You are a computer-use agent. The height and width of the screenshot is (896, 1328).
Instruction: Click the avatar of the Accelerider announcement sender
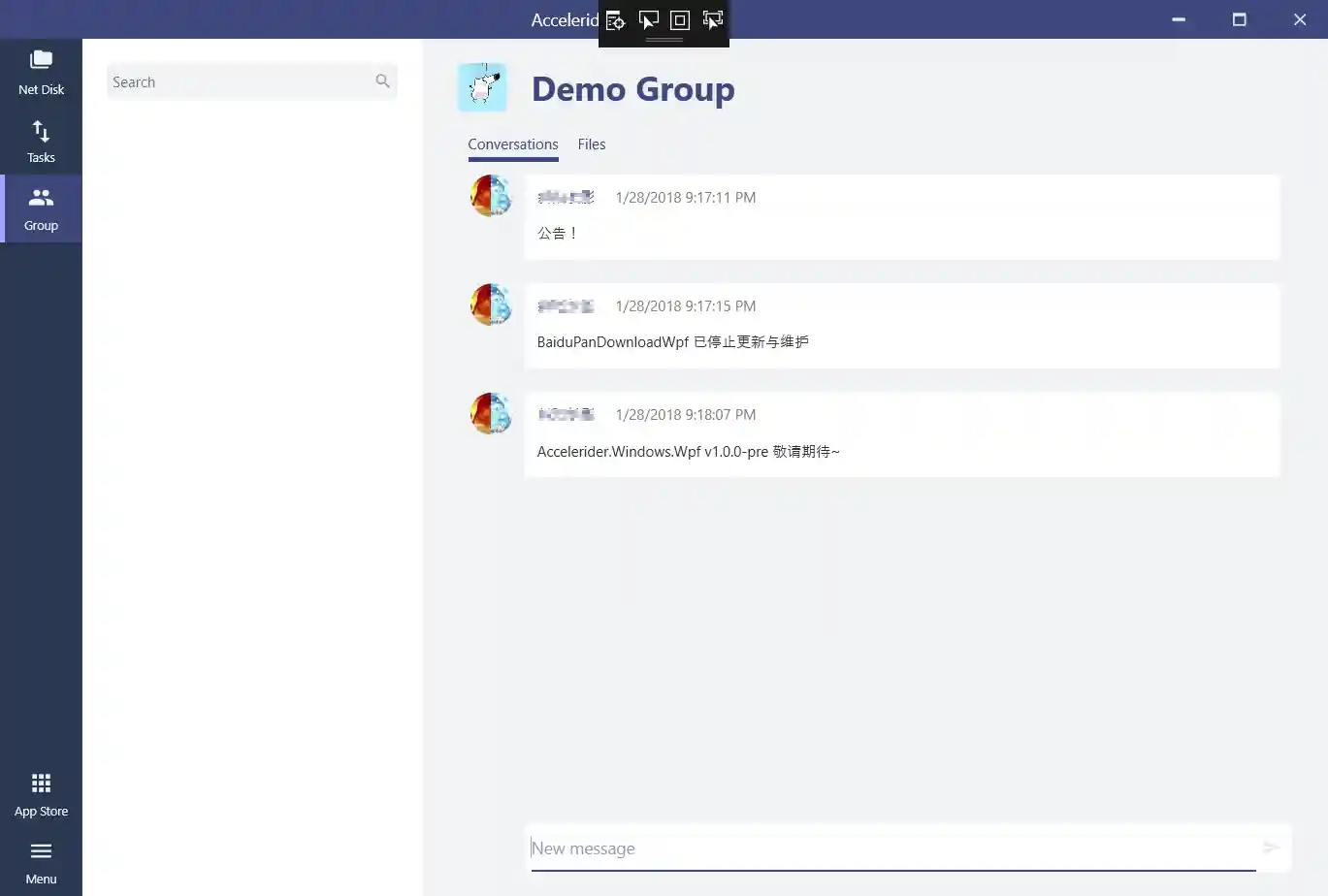coord(490,412)
